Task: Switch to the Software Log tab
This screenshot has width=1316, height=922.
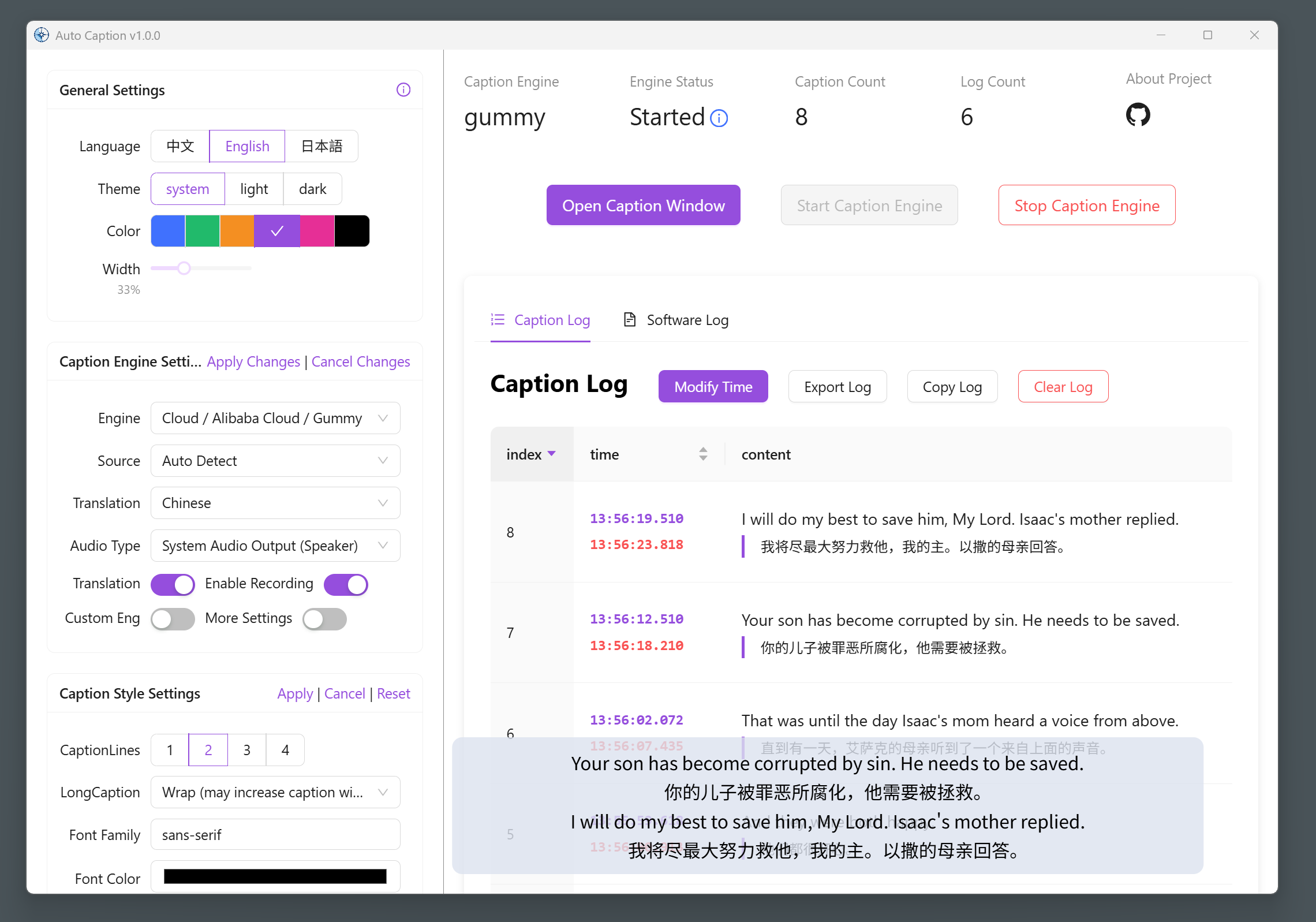Action: pyautogui.click(x=687, y=320)
